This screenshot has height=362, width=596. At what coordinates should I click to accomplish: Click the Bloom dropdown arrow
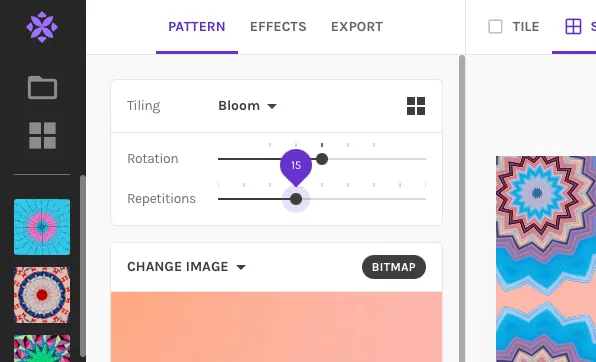click(x=272, y=106)
